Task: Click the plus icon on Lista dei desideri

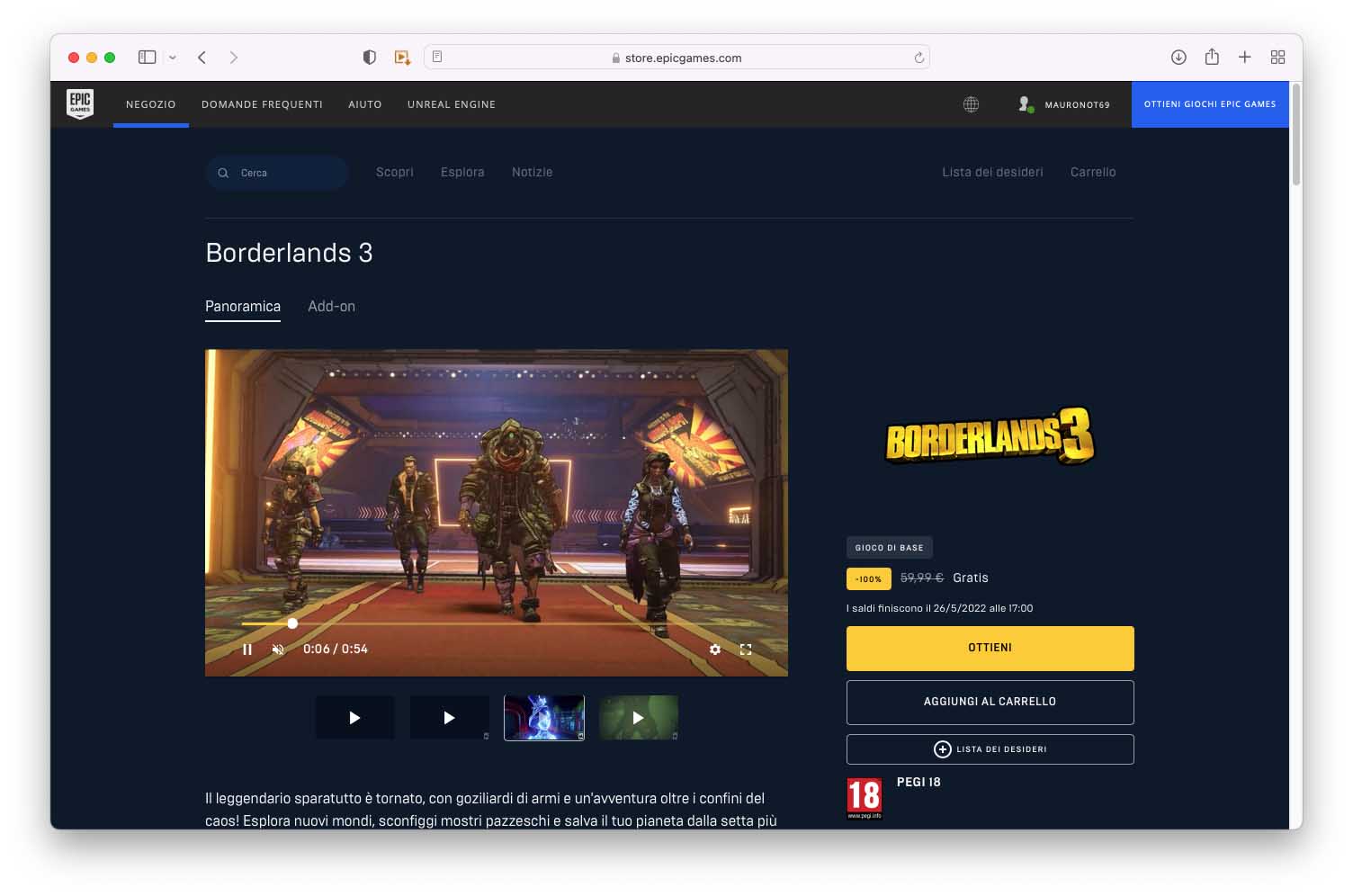Action: click(942, 749)
